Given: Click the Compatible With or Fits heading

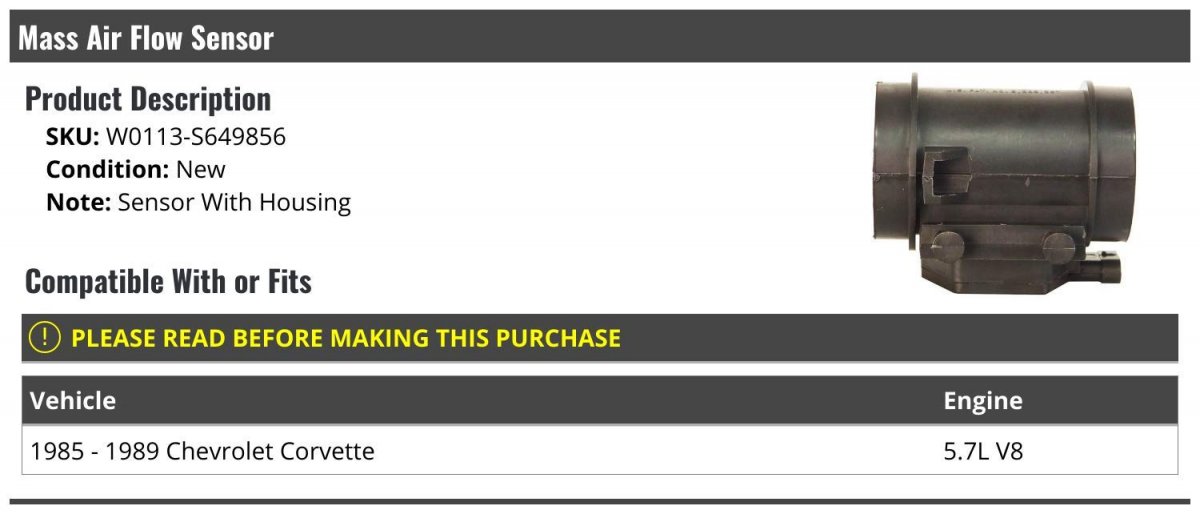Looking at the screenshot, I should (x=168, y=281).
